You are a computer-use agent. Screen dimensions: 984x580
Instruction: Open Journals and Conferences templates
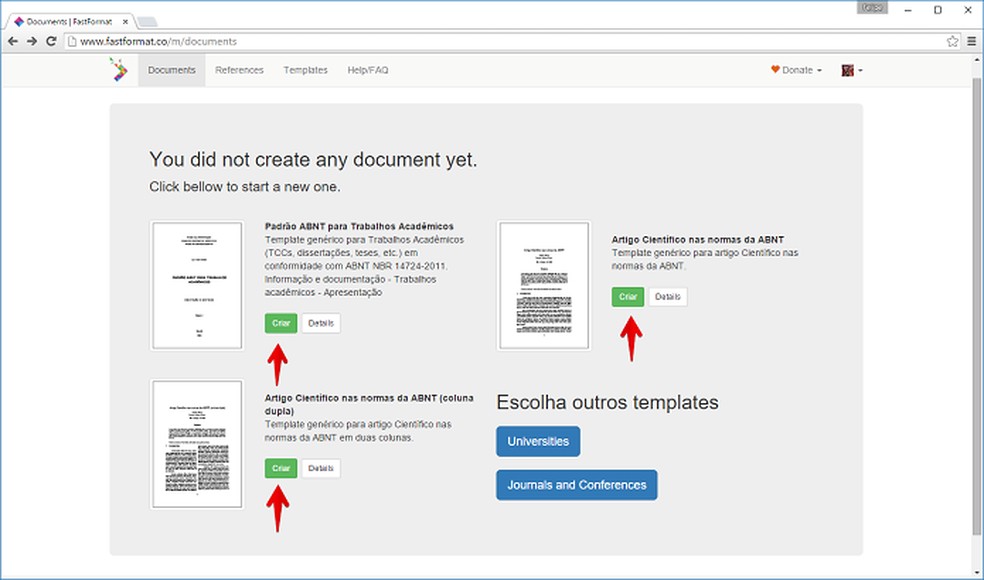[577, 485]
